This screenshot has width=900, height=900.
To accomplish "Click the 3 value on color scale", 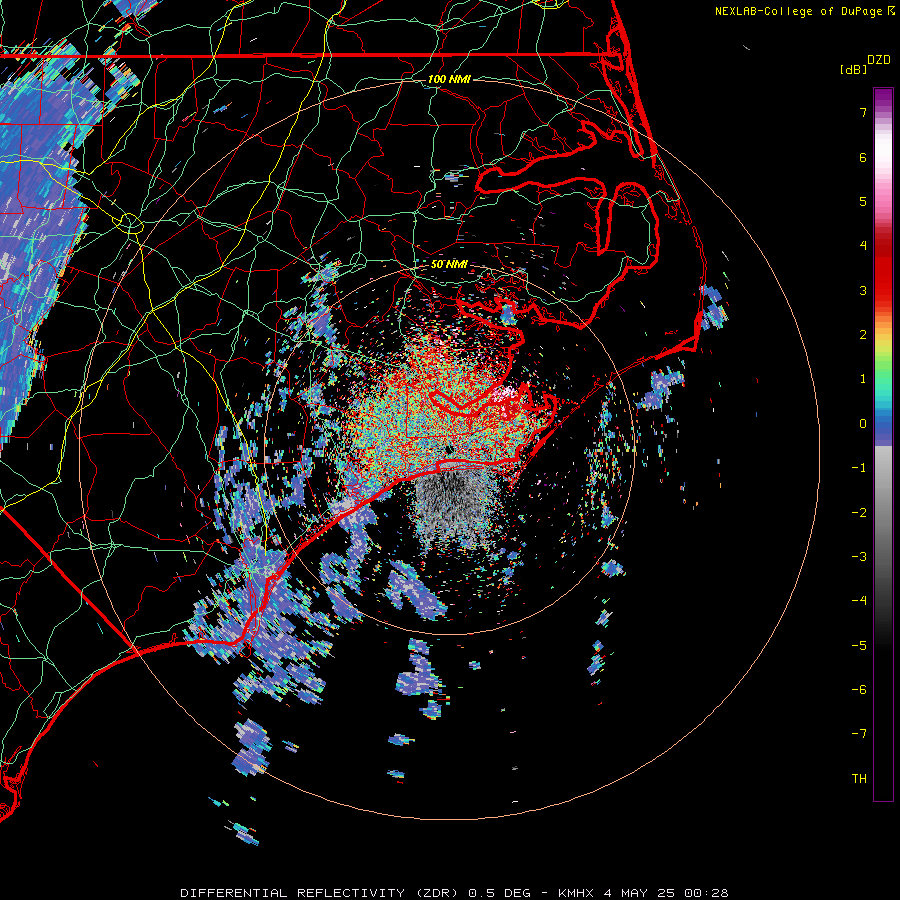I will coord(863,290).
